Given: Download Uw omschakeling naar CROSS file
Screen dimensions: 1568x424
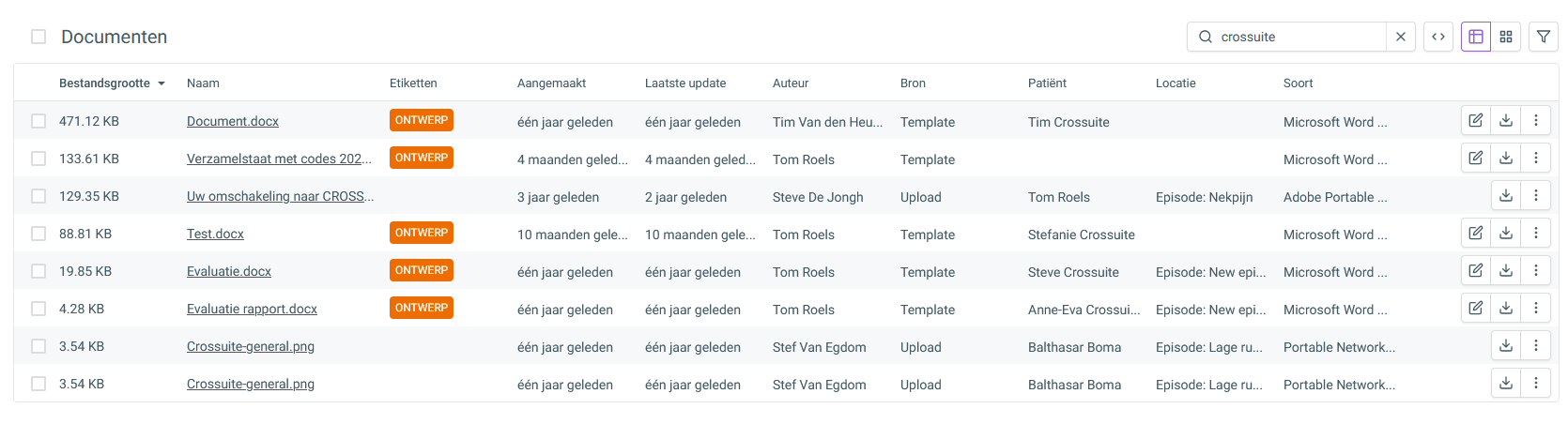Looking at the screenshot, I should coord(1506,195).
